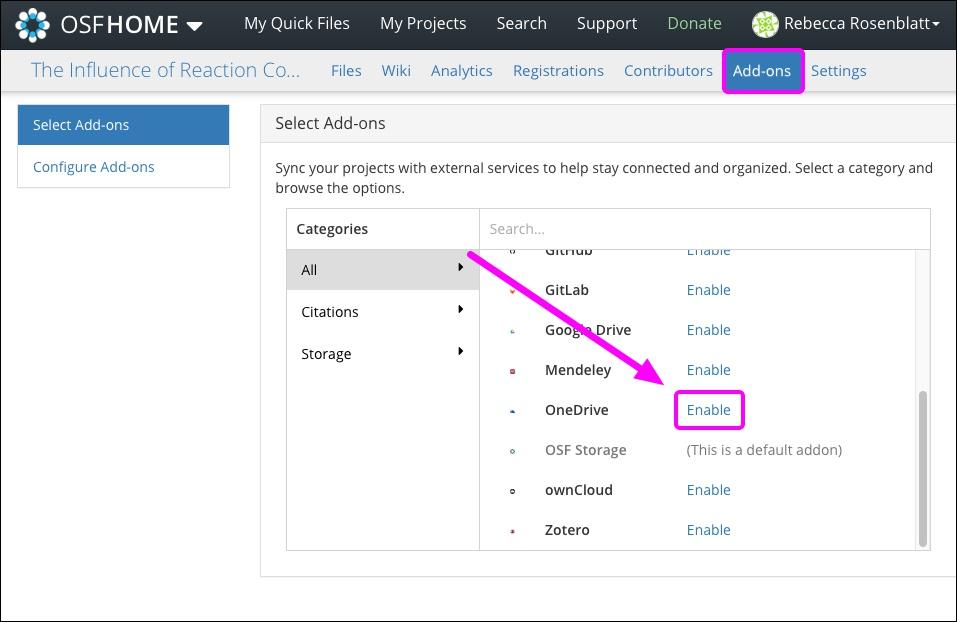The width and height of the screenshot is (957, 622).
Task: Select the Mendeley add-on icon
Action: point(514,370)
